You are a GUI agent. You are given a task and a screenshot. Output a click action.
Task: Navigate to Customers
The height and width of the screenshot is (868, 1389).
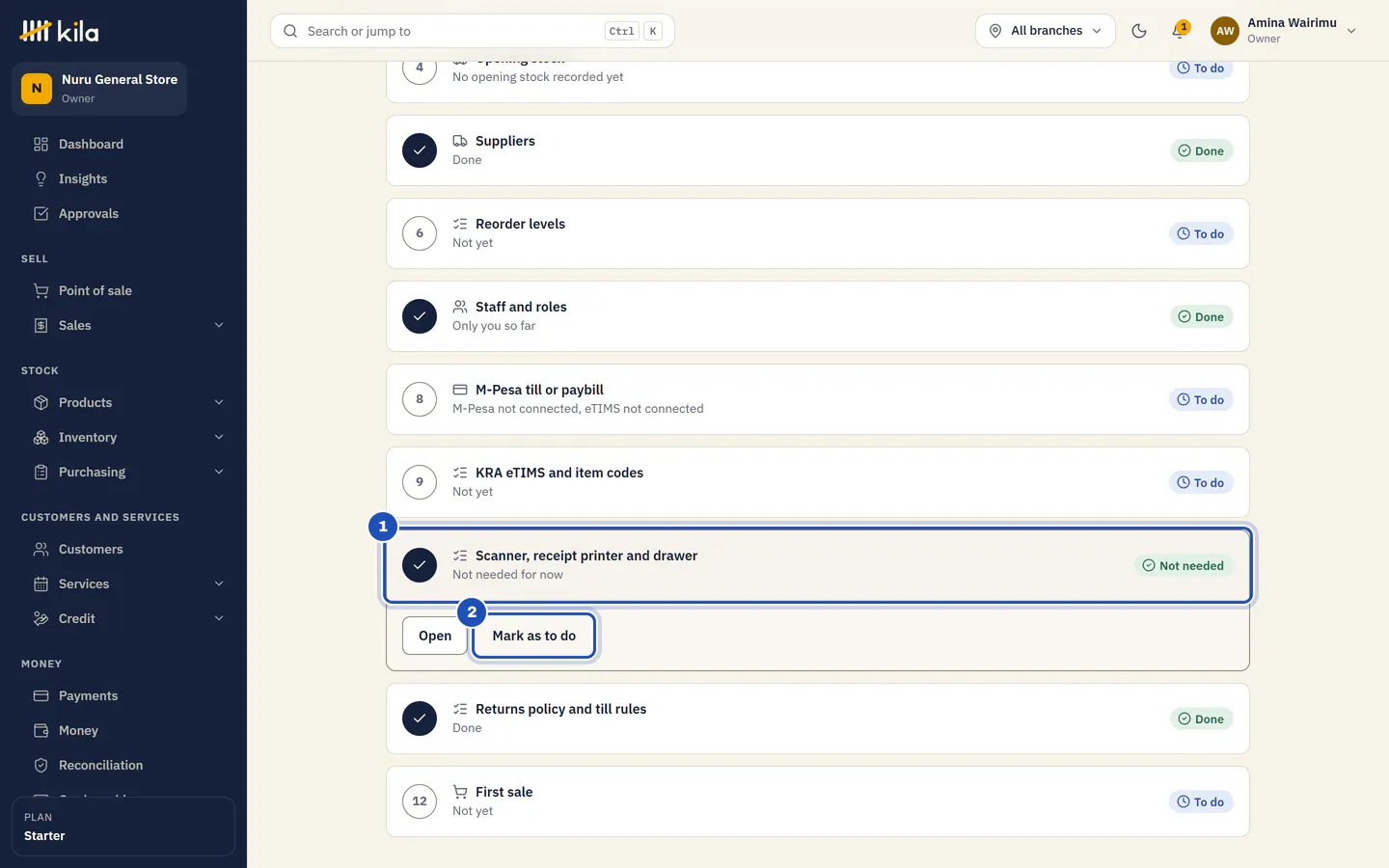123,550
